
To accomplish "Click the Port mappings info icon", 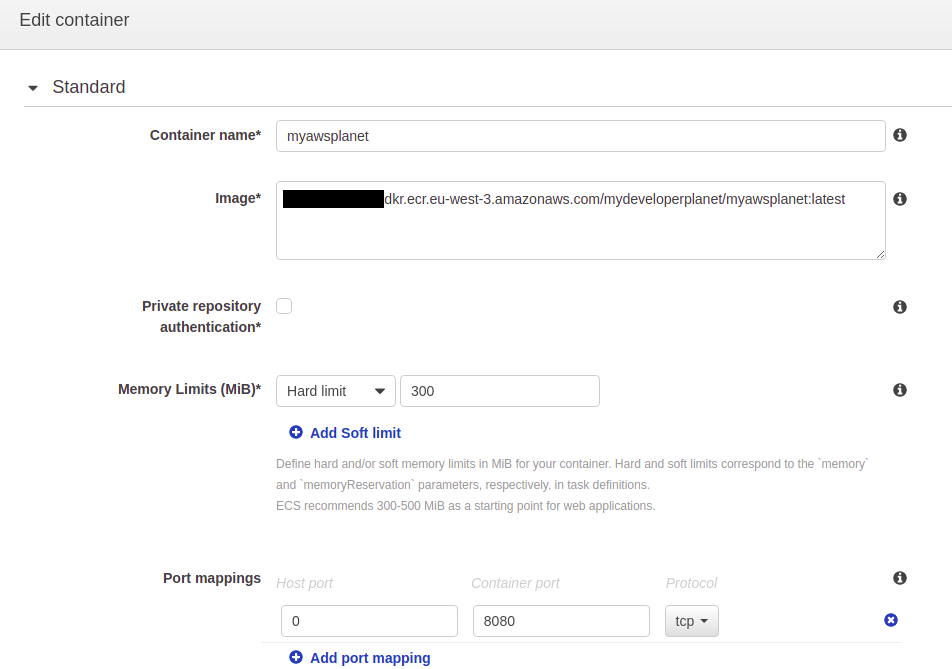I will pyautogui.click(x=900, y=578).
